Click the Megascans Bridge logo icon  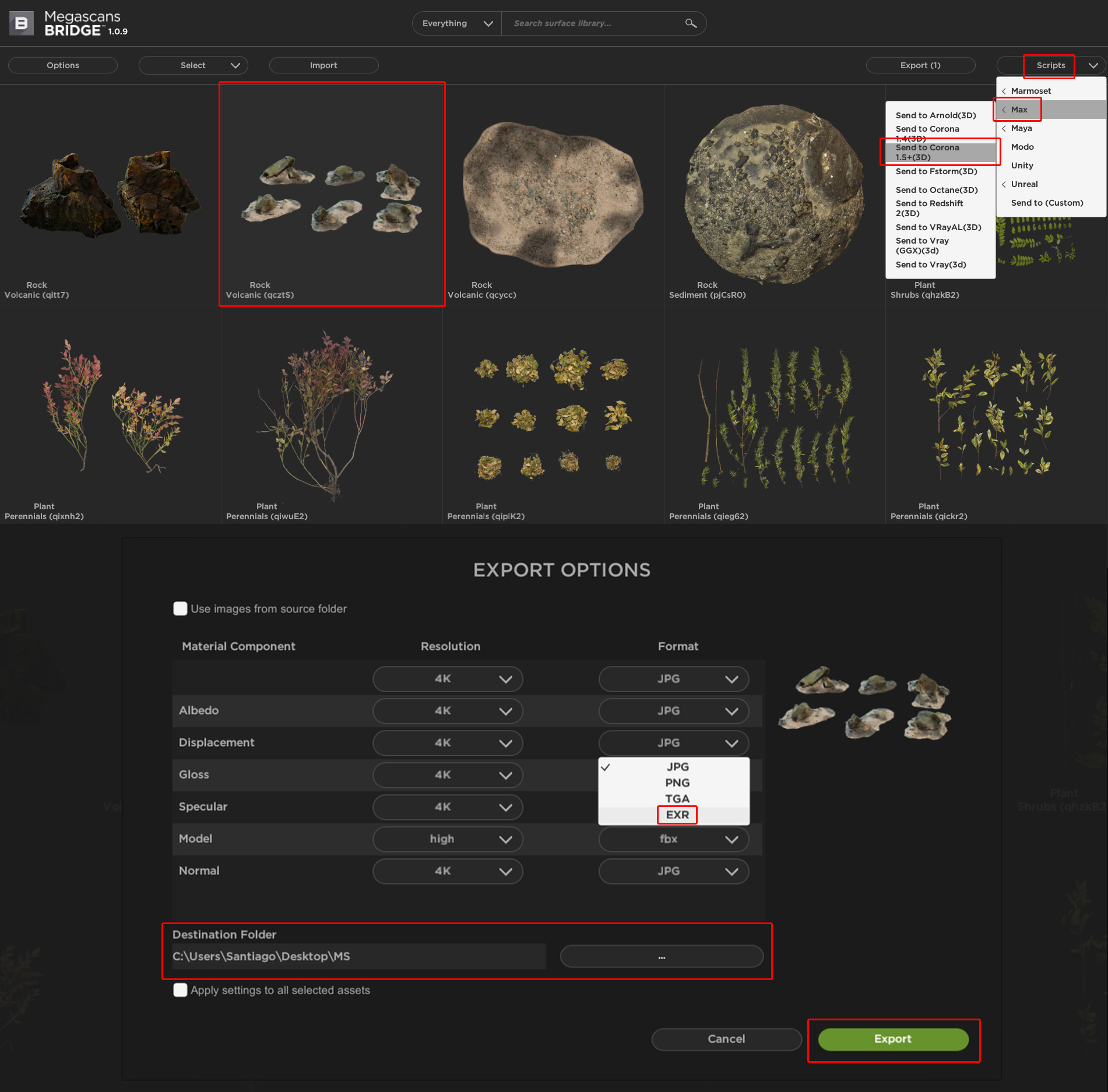(22, 23)
